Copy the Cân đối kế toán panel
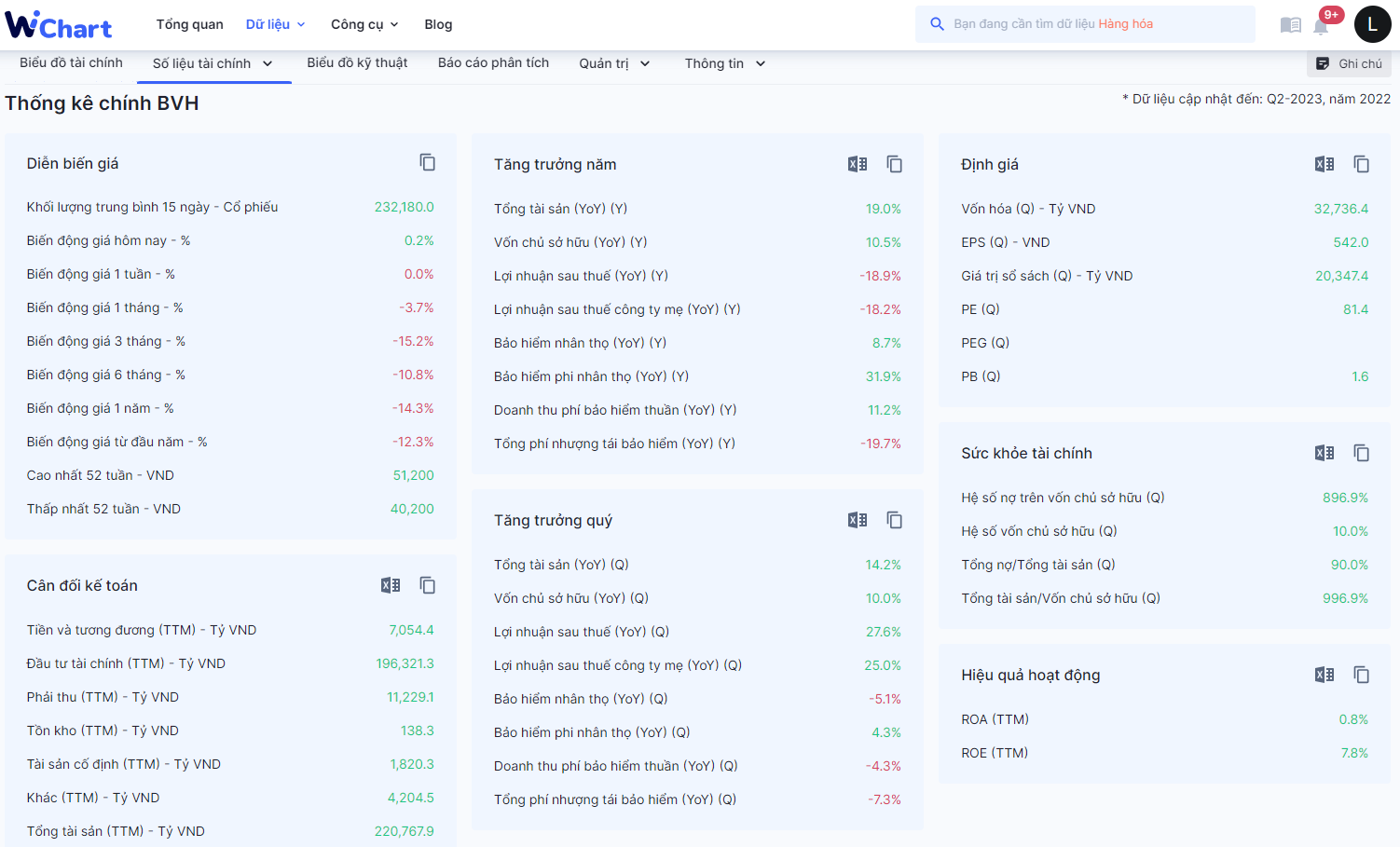The width and height of the screenshot is (1400, 847). [428, 585]
